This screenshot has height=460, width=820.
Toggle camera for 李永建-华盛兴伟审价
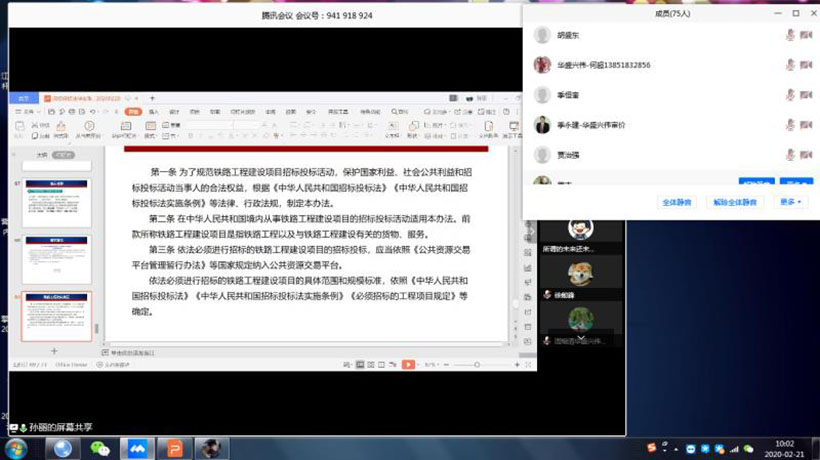tap(805, 125)
